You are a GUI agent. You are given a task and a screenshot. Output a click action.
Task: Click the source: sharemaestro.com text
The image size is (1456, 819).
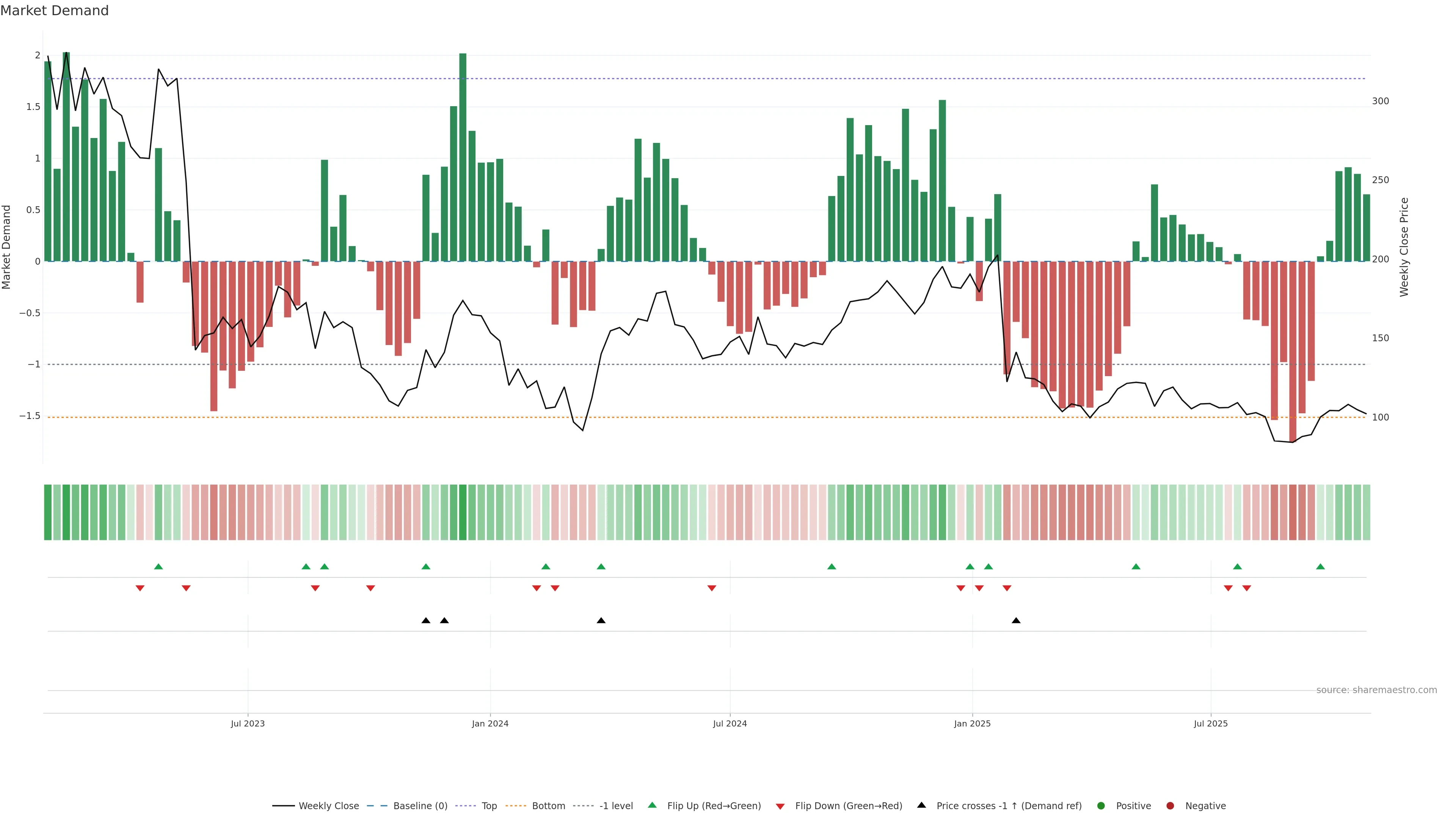pyautogui.click(x=1376, y=690)
